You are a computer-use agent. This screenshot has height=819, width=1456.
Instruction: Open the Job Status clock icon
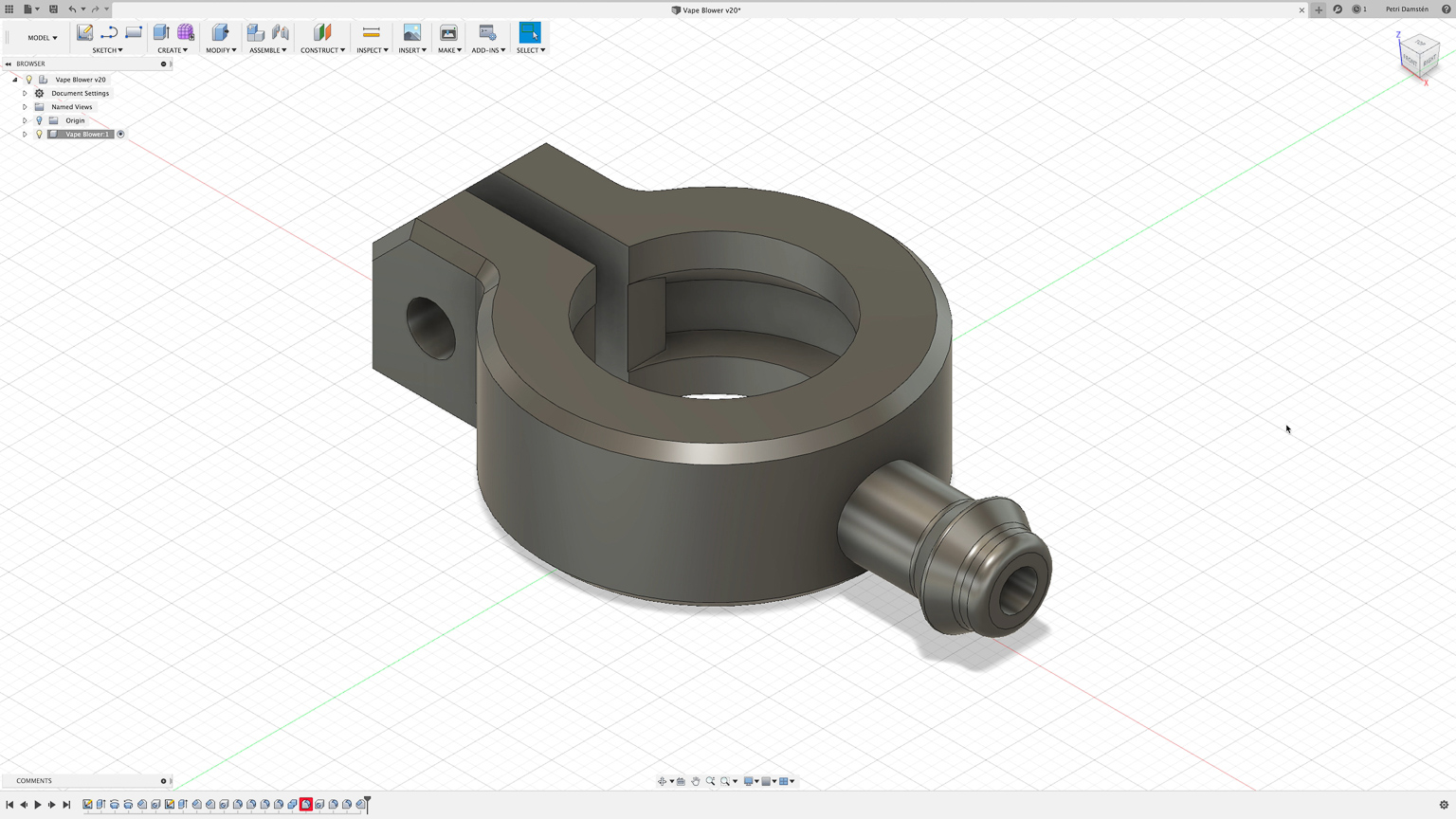pyautogui.click(x=1356, y=9)
